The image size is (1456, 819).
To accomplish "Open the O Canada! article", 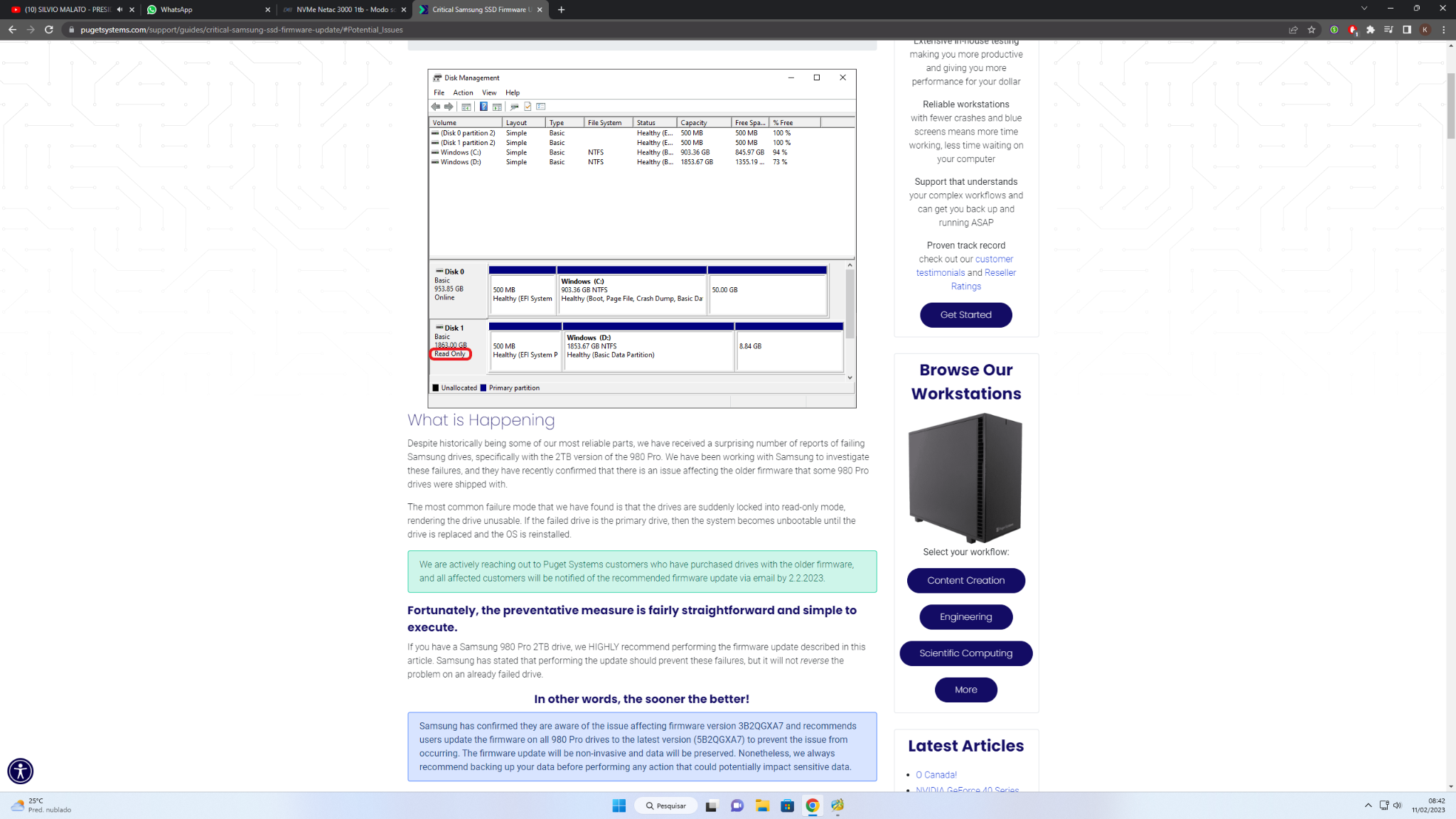I will (936, 775).
